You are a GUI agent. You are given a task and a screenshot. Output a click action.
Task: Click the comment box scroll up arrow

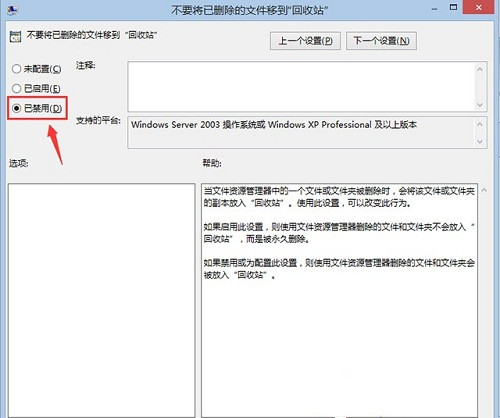coord(480,69)
